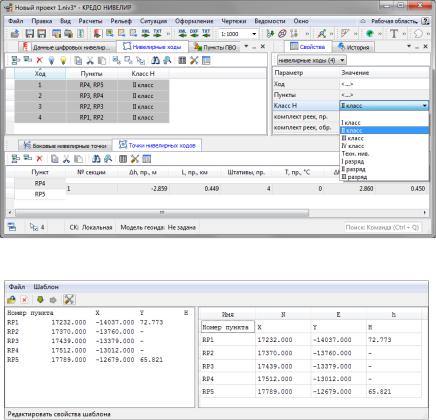Select Техн. нив. from the dropdown list
The width and height of the screenshot is (436, 420).
[x=384, y=154]
